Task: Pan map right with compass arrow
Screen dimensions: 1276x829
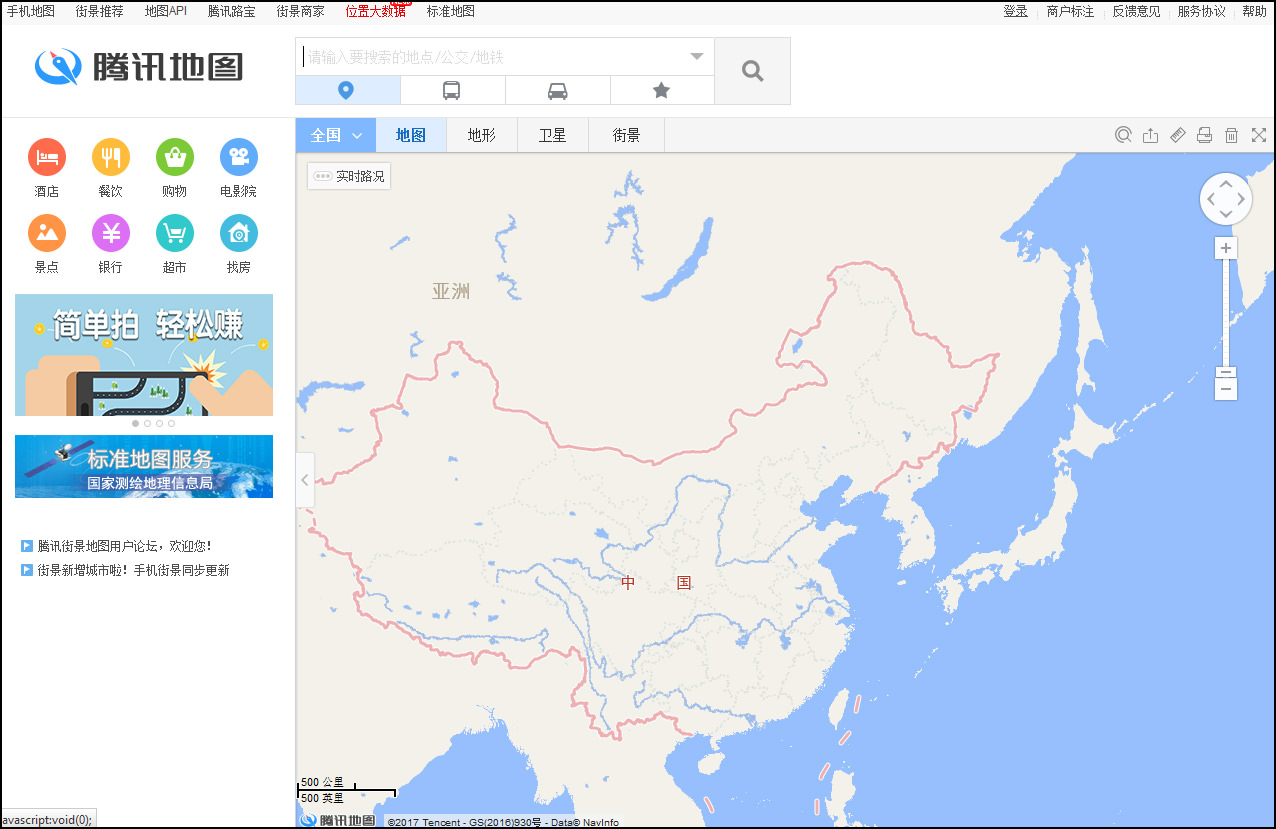Action: tap(1242, 199)
